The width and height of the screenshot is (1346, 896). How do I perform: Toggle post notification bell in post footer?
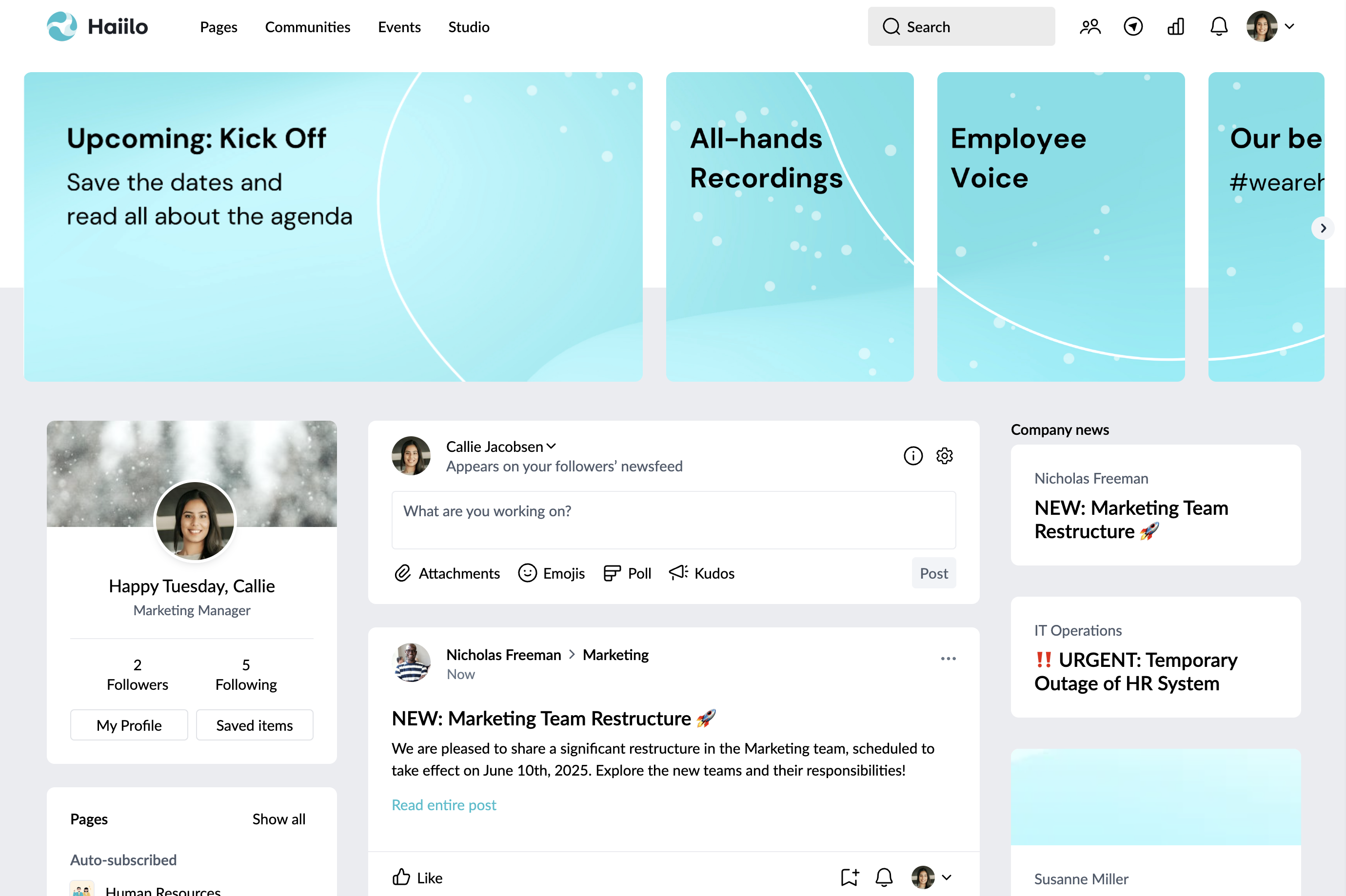click(884, 877)
